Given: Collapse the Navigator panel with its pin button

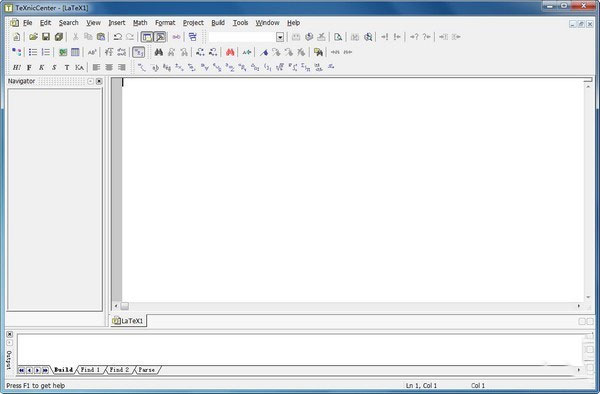Looking at the screenshot, I should 90,81.
